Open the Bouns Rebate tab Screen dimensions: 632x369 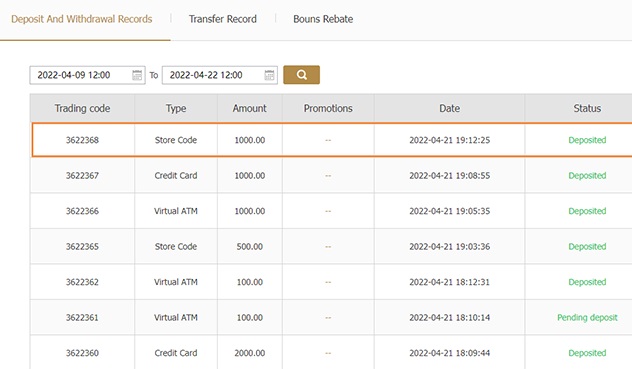[323, 19]
